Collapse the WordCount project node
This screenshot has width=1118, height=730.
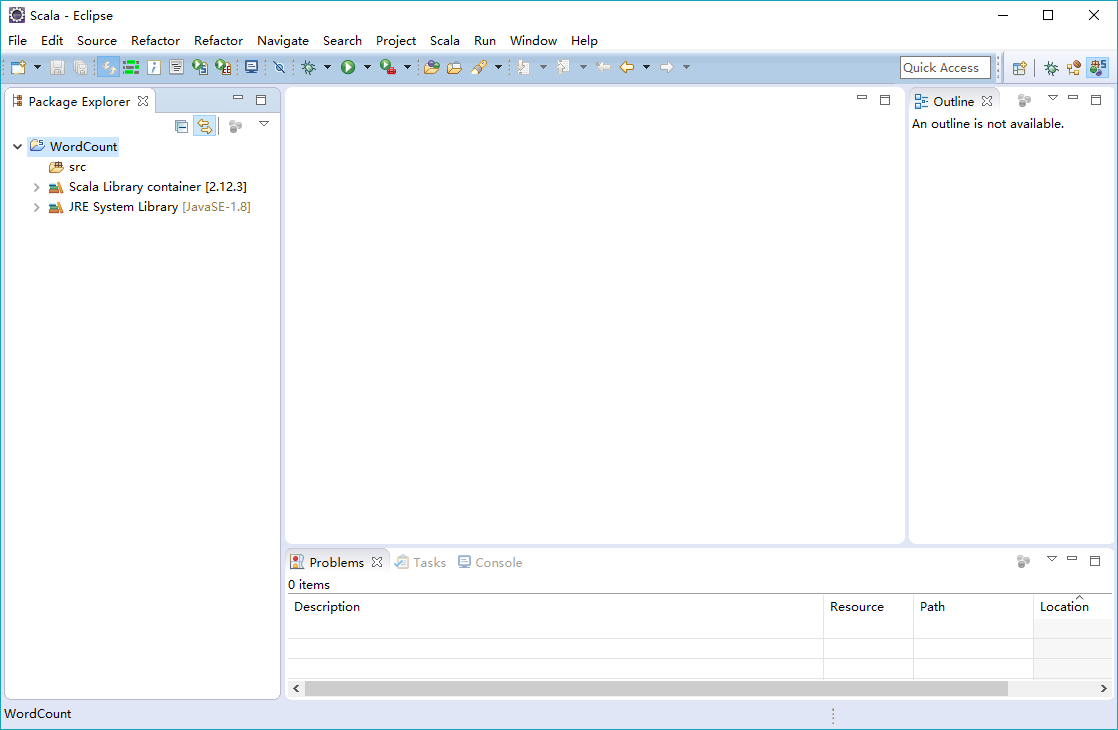17,146
